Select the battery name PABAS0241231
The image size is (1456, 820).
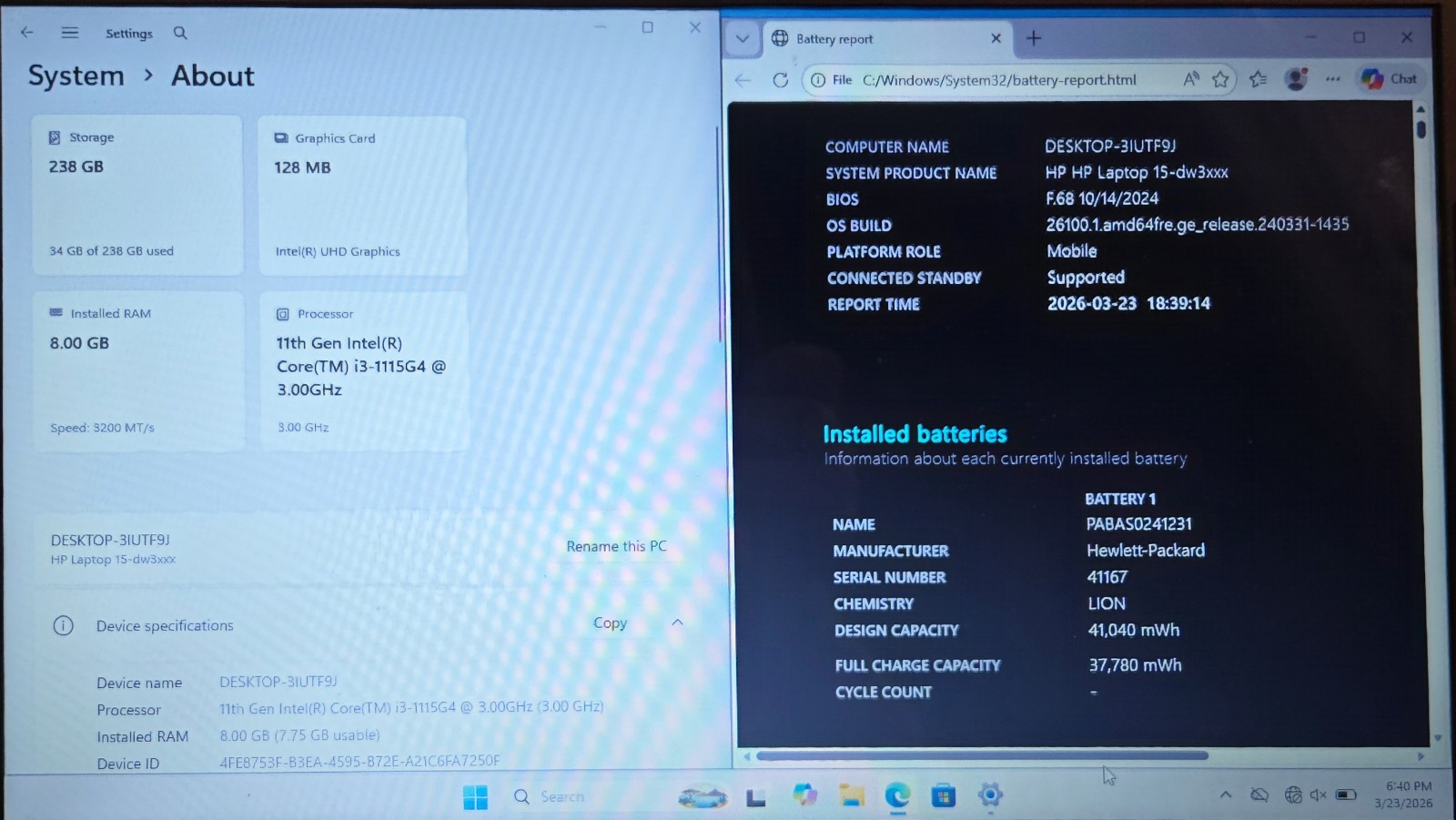point(1138,524)
